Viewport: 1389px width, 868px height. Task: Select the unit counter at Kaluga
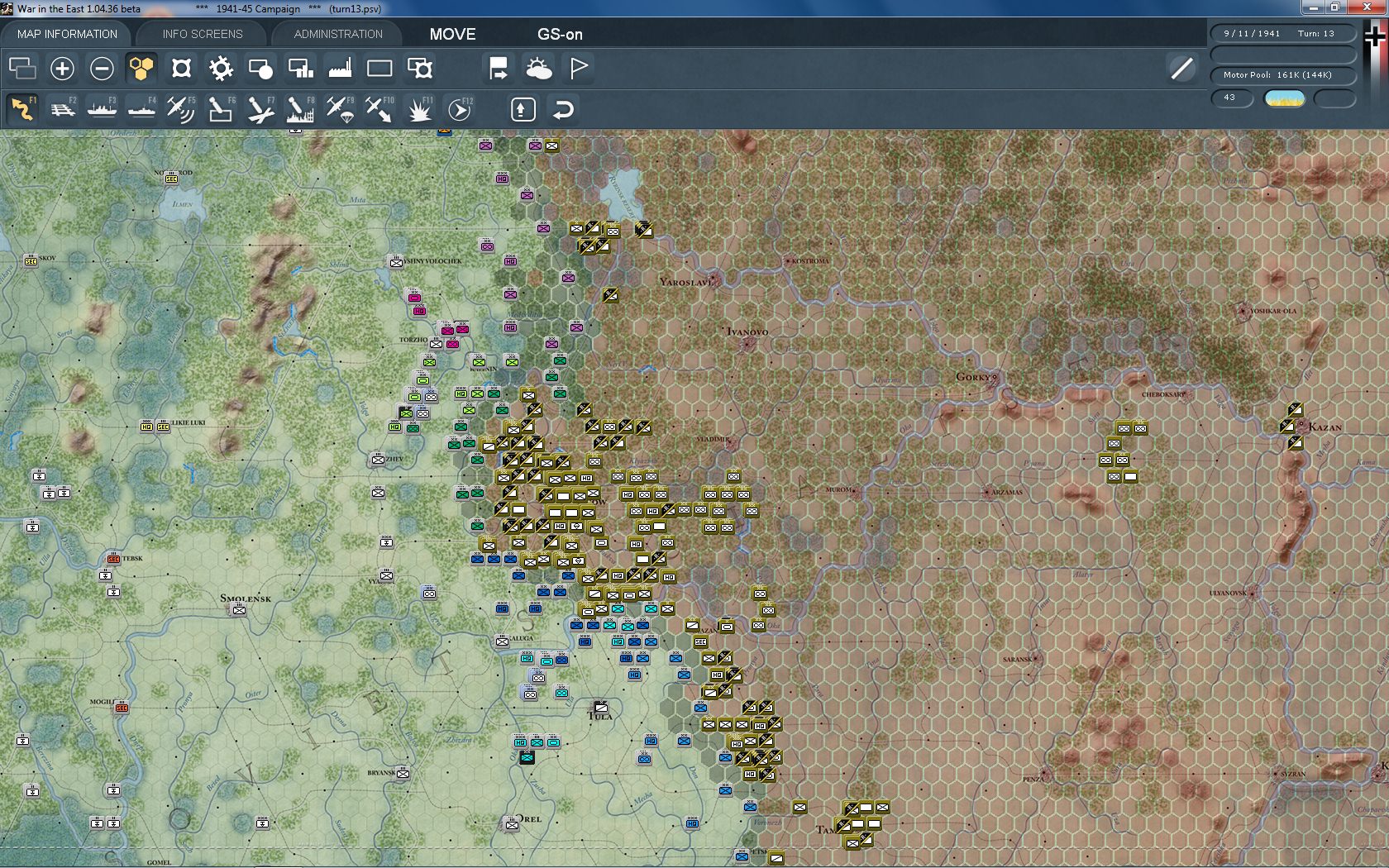coord(502,641)
